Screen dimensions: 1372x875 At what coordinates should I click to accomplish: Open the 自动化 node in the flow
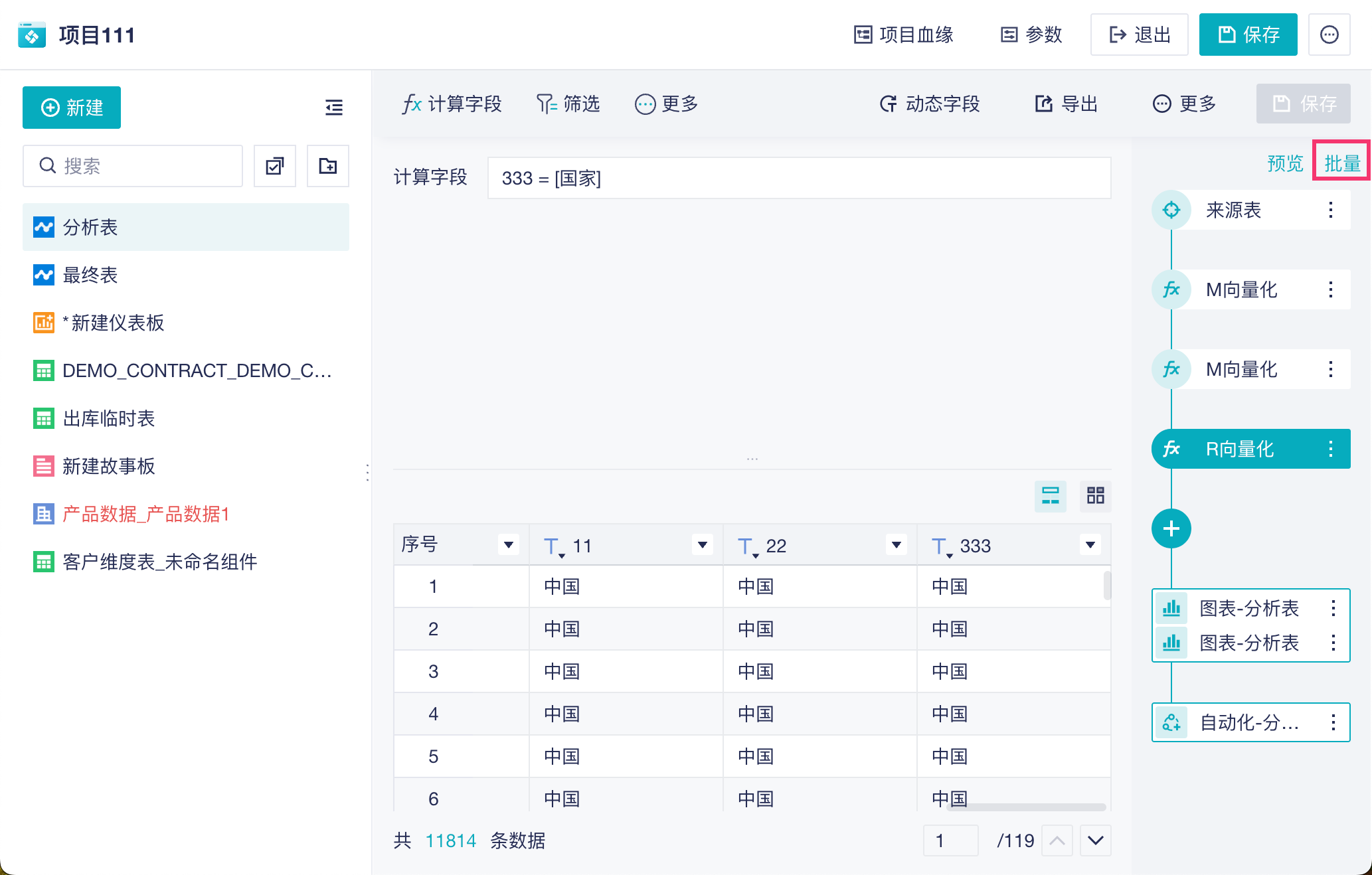[1250, 722]
